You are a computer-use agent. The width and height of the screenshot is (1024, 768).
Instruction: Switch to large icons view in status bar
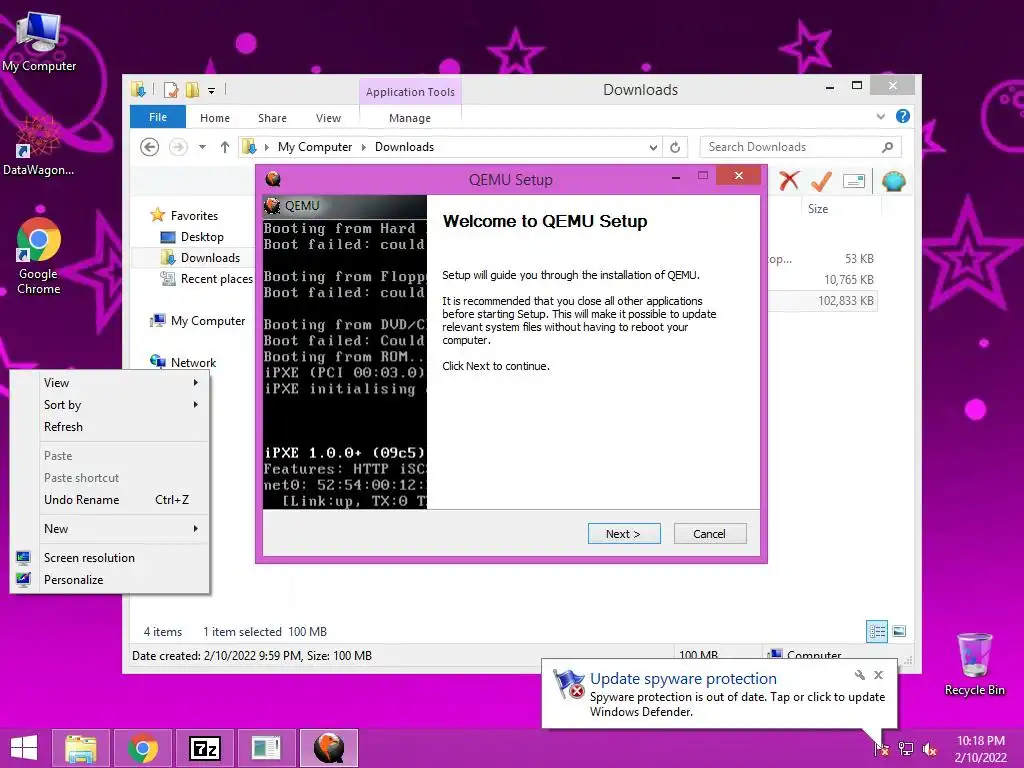coord(899,631)
